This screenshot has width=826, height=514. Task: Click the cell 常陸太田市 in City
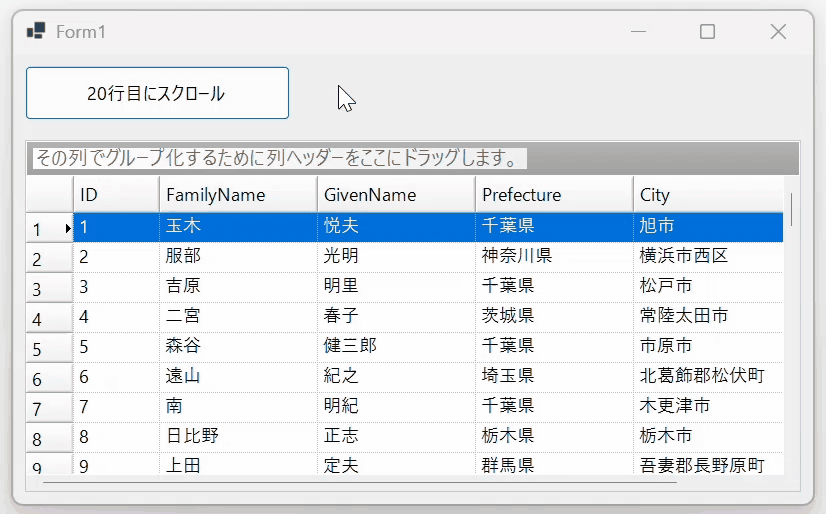[708, 318]
